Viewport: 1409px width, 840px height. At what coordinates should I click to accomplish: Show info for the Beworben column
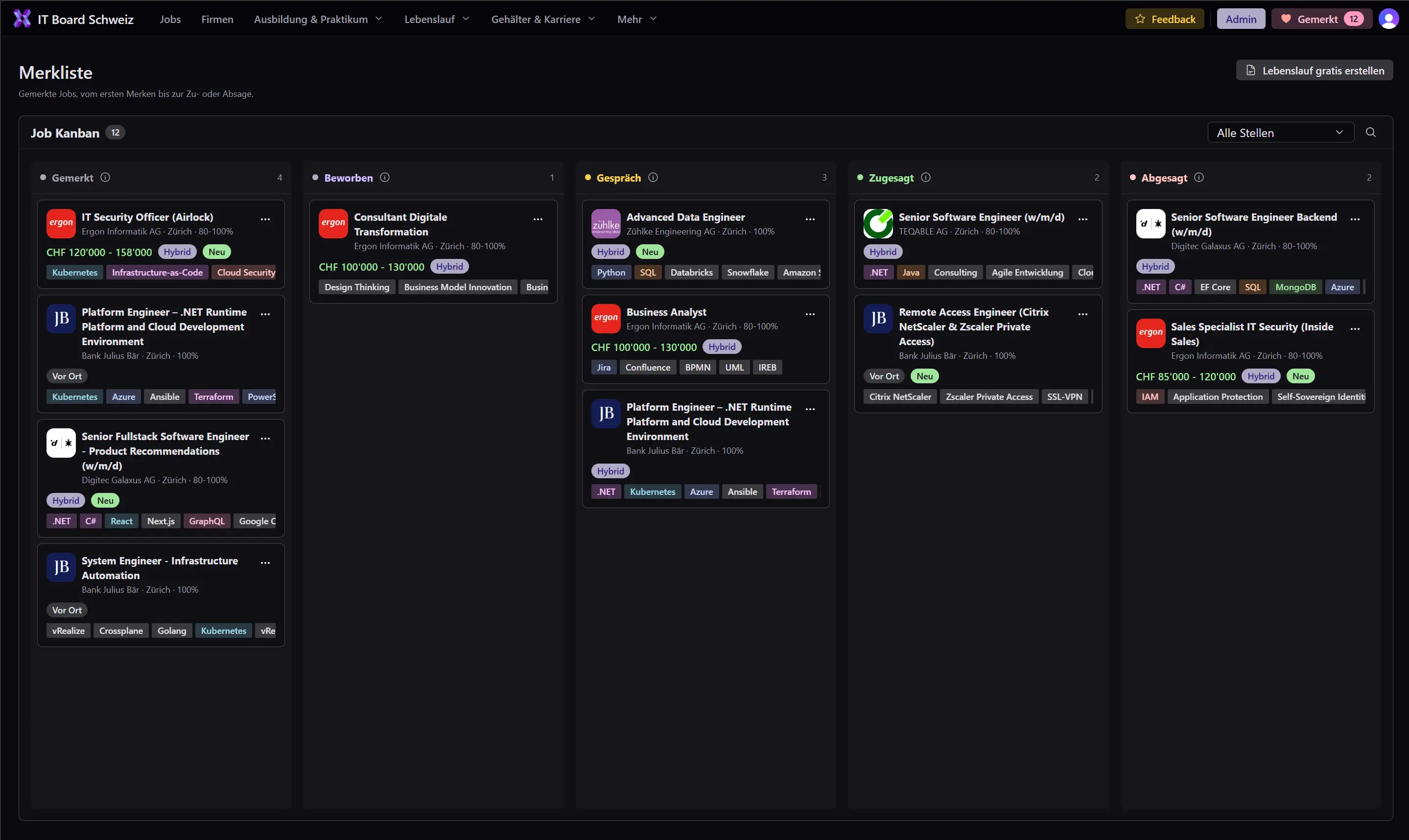[x=385, y=178]
